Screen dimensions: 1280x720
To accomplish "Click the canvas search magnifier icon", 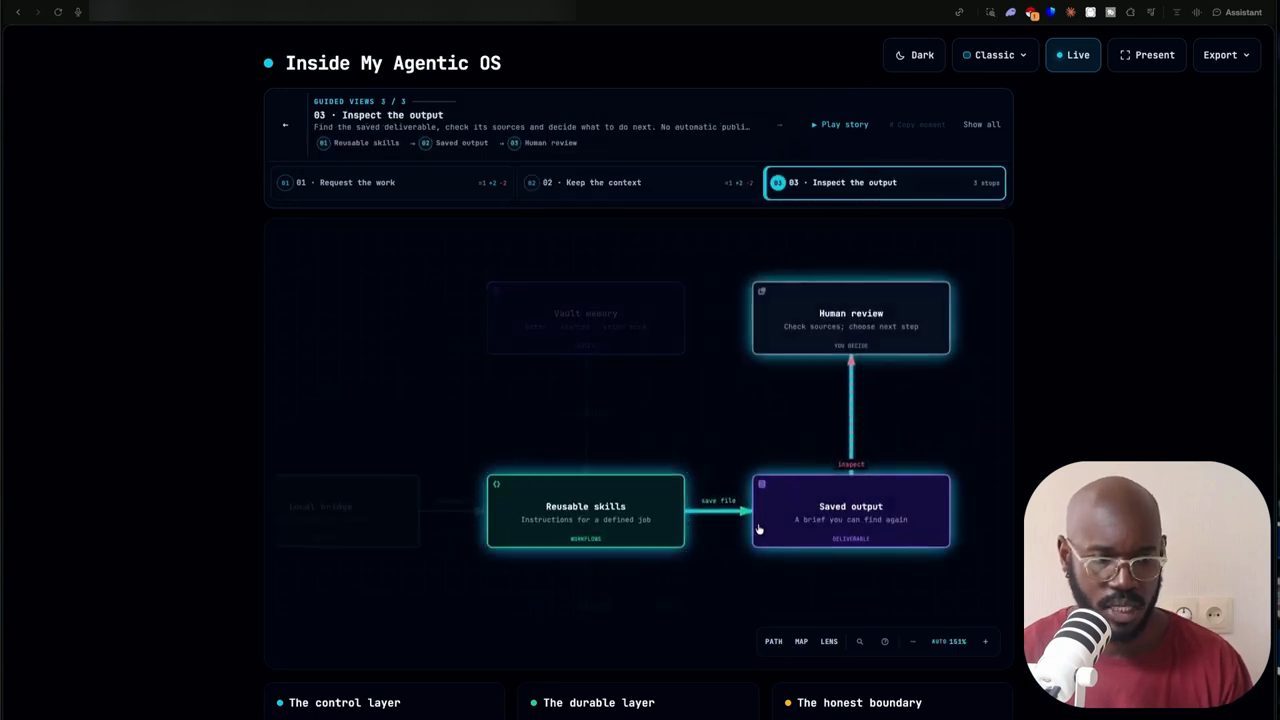I will point(859,642).
